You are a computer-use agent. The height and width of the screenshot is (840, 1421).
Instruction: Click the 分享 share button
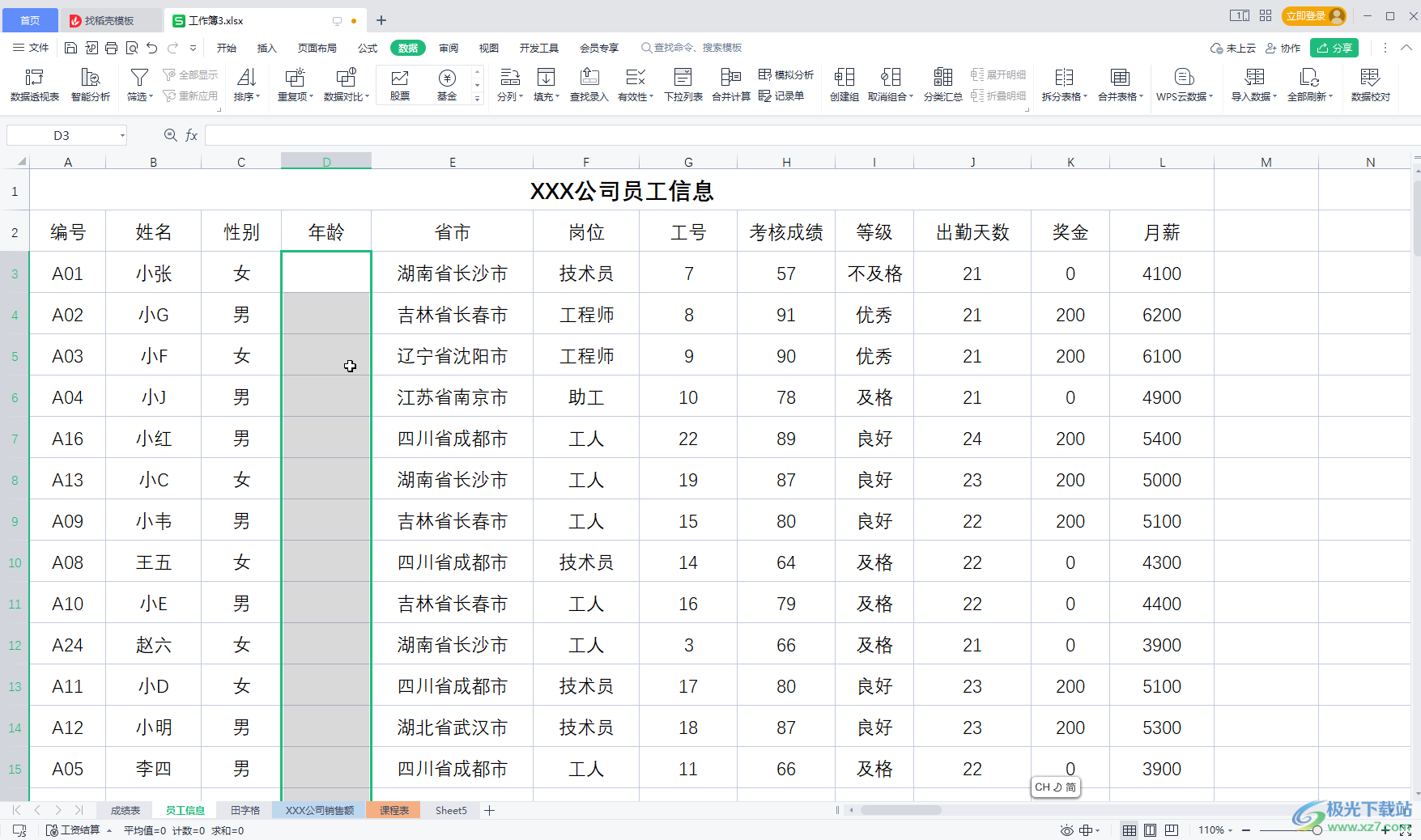pyautogui.click(x=1334, y=48)
